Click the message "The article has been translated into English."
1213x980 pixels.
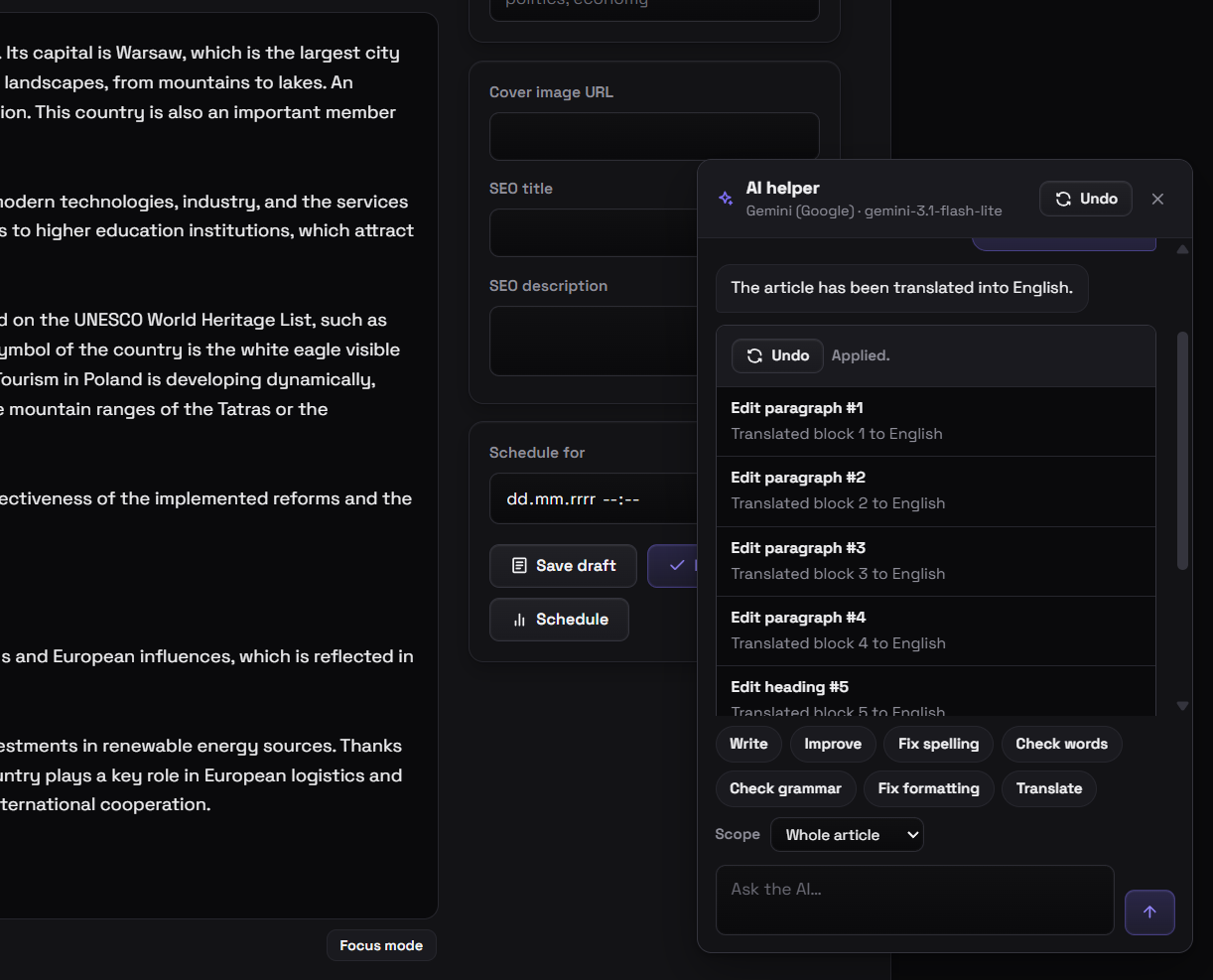[x=902, y=288]
